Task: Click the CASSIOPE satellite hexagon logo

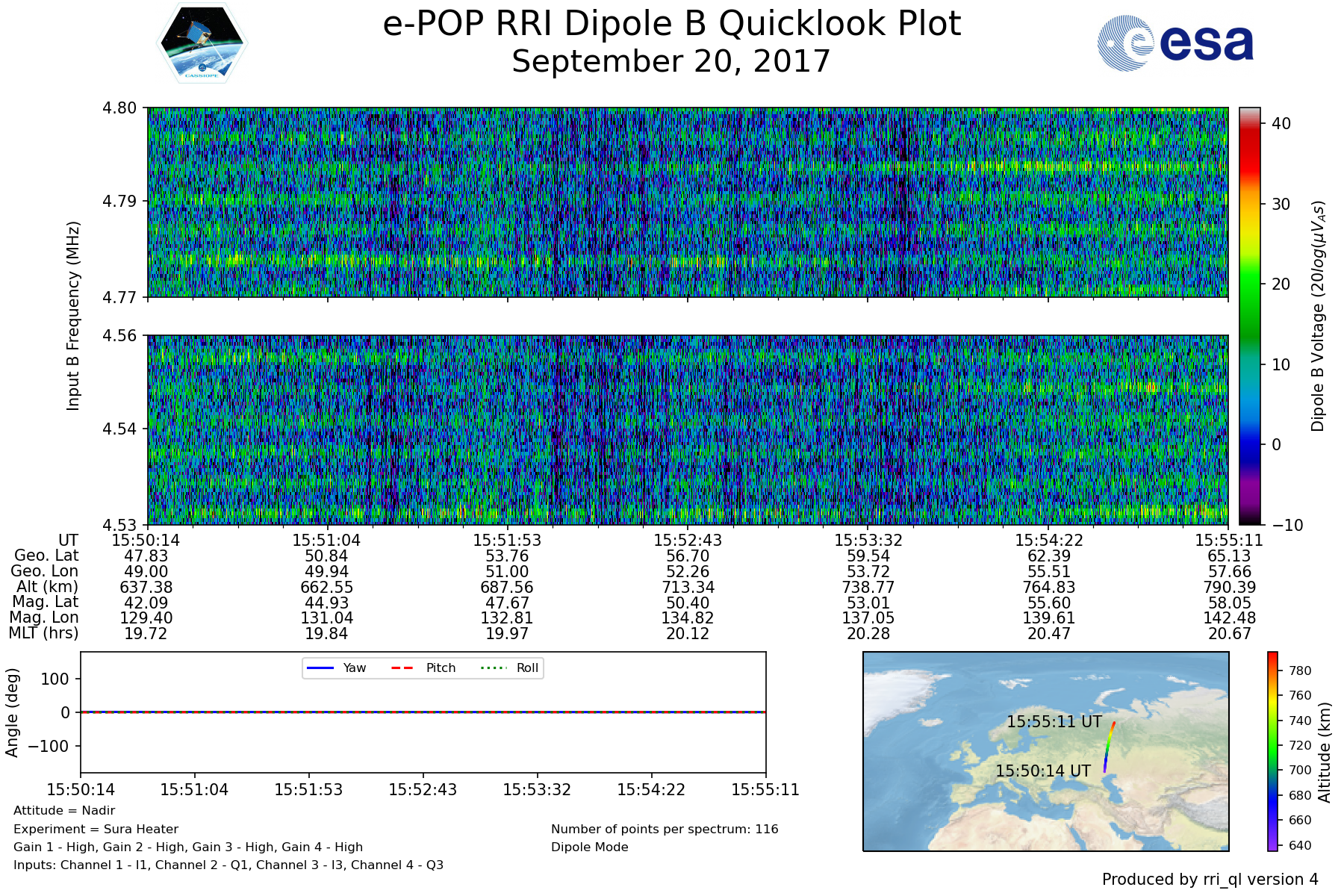Action: pos(202,43)
